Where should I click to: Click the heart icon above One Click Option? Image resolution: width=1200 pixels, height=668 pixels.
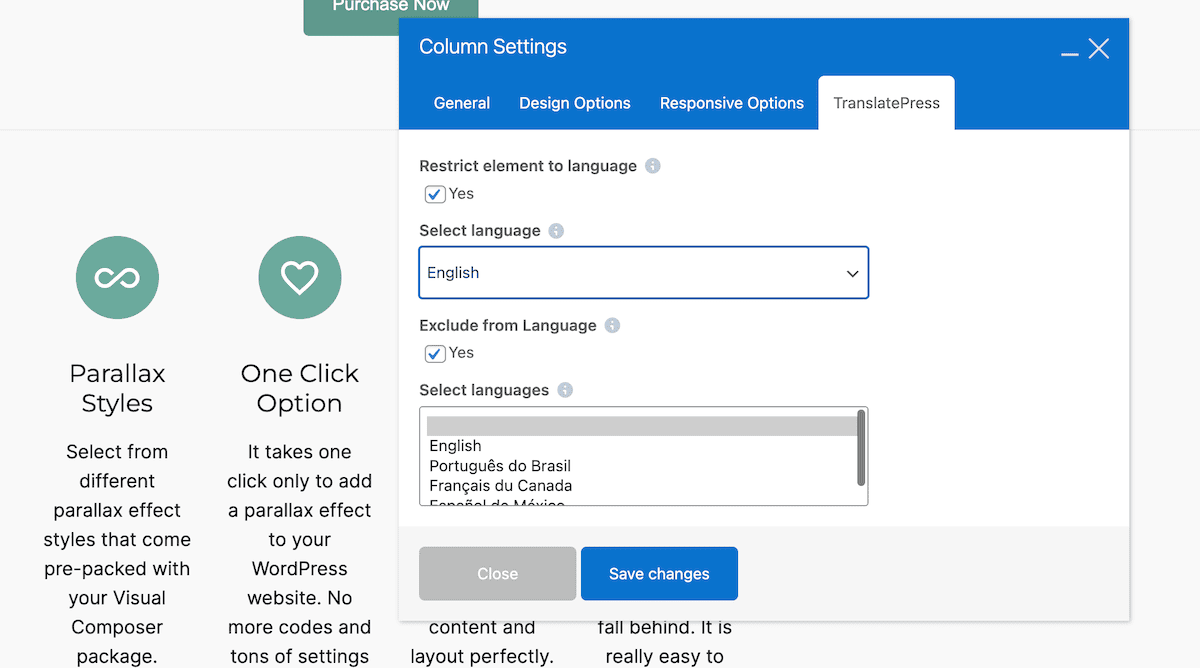click(300, 277)
